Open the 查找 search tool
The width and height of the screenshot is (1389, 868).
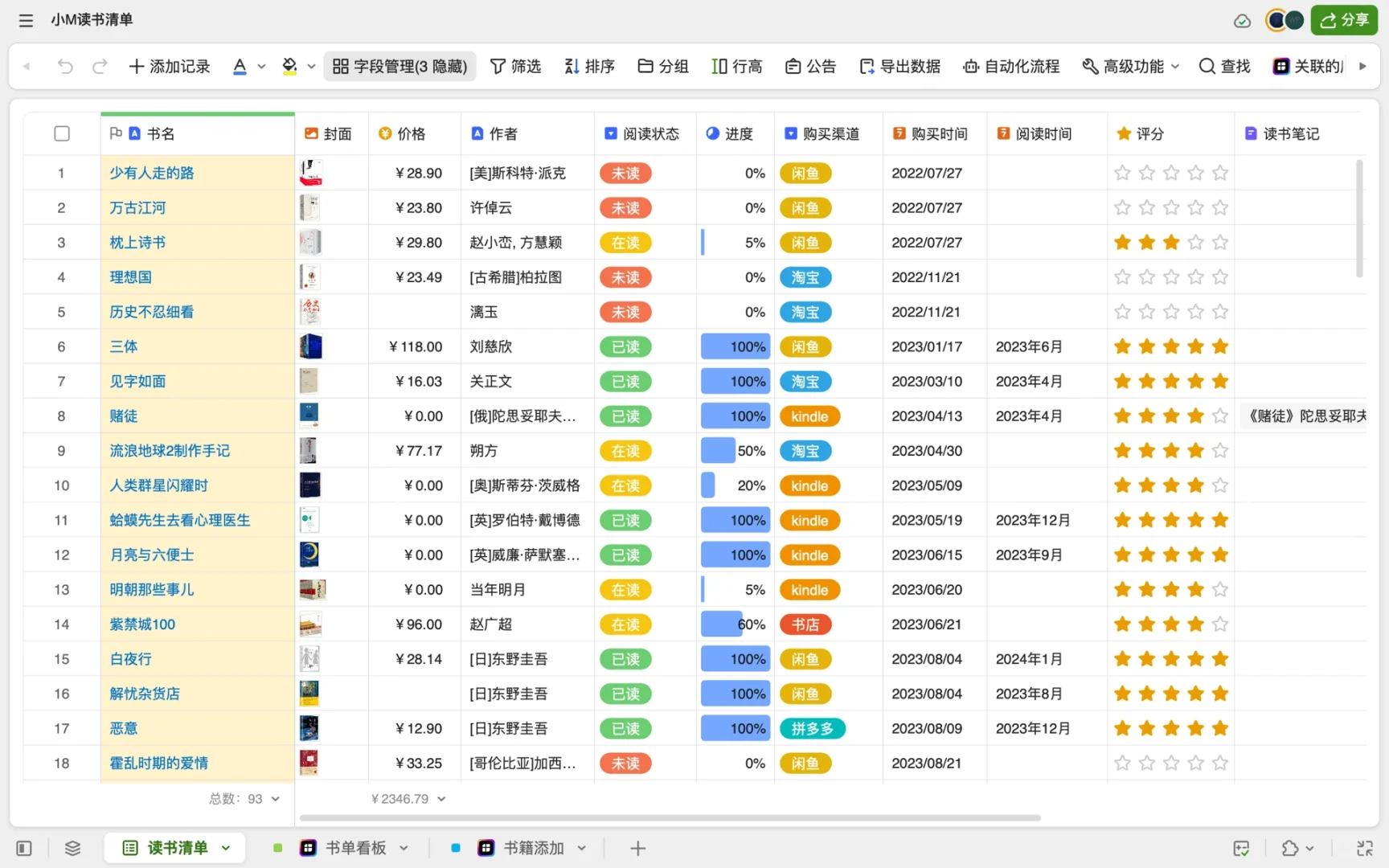[1223, 66]
